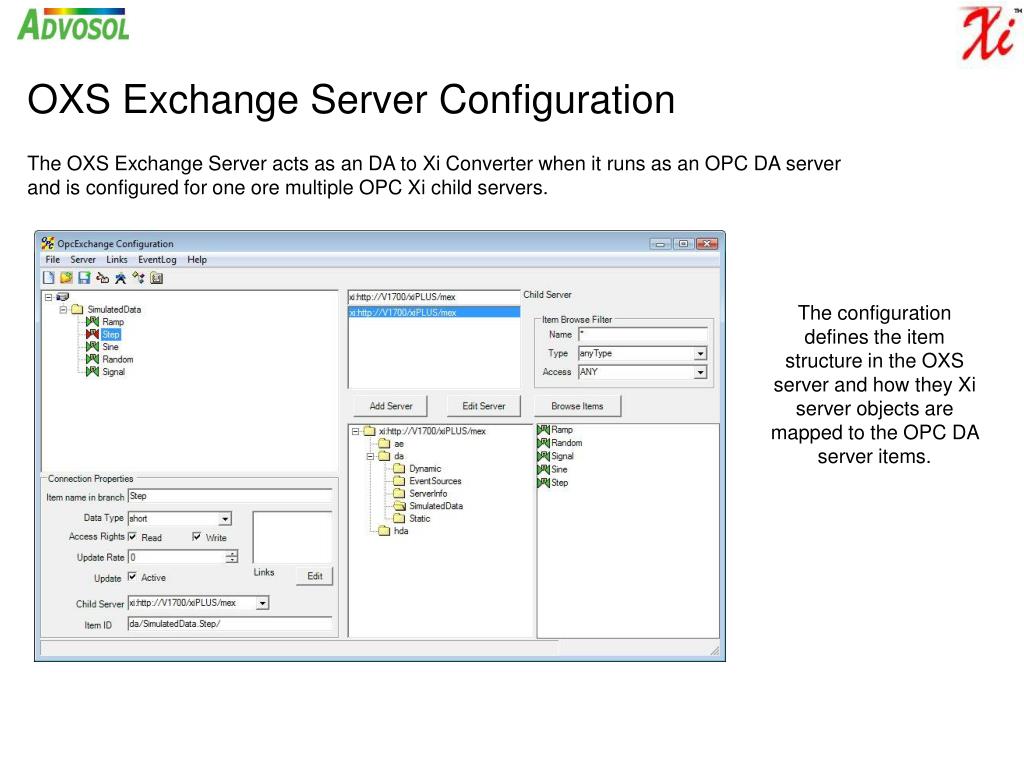Collapse the da folder node
Viewport: 1024px width, 768px height.
370,456
